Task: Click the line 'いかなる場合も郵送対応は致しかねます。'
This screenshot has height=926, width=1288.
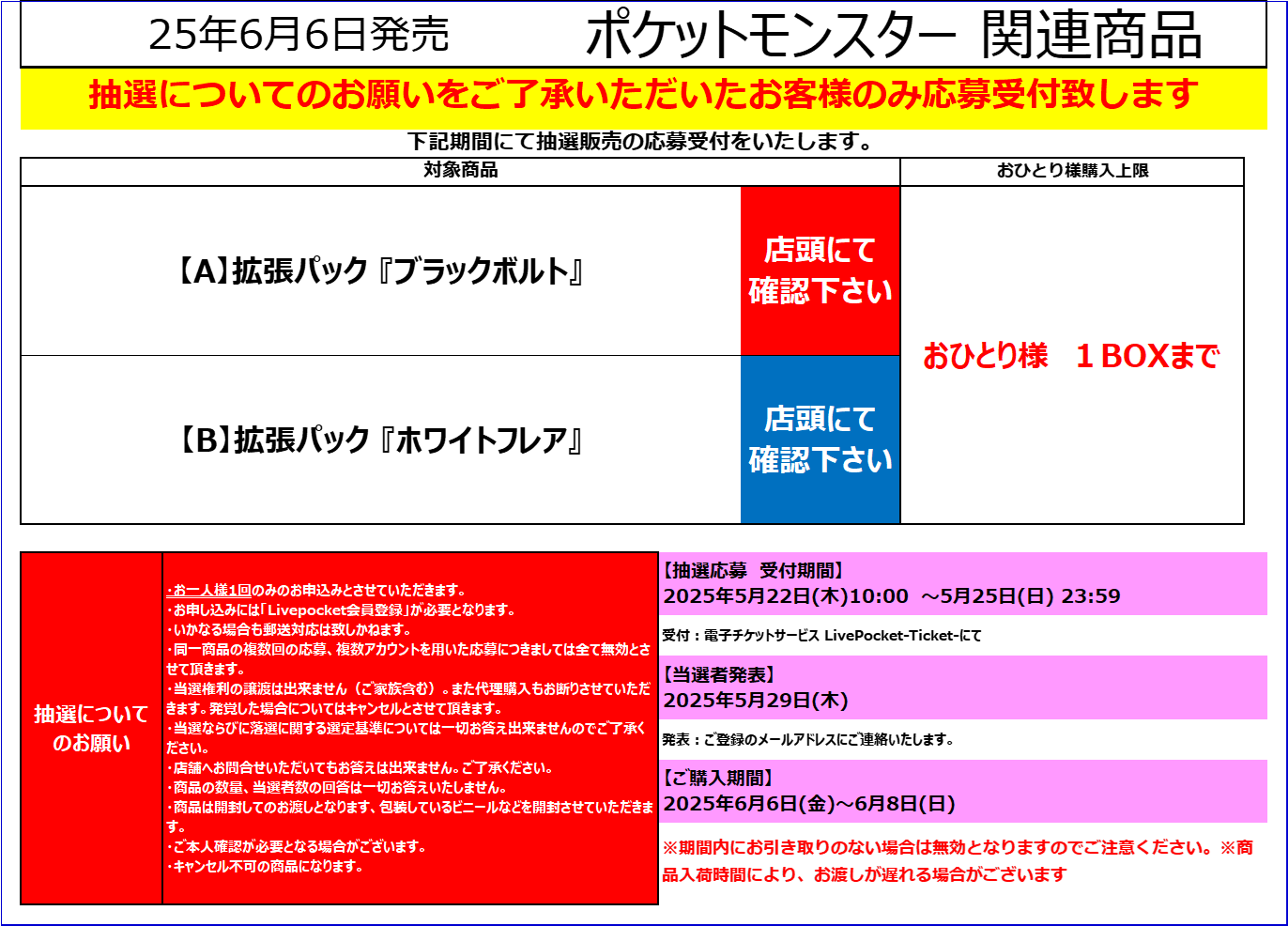Action: click(289, 629)
